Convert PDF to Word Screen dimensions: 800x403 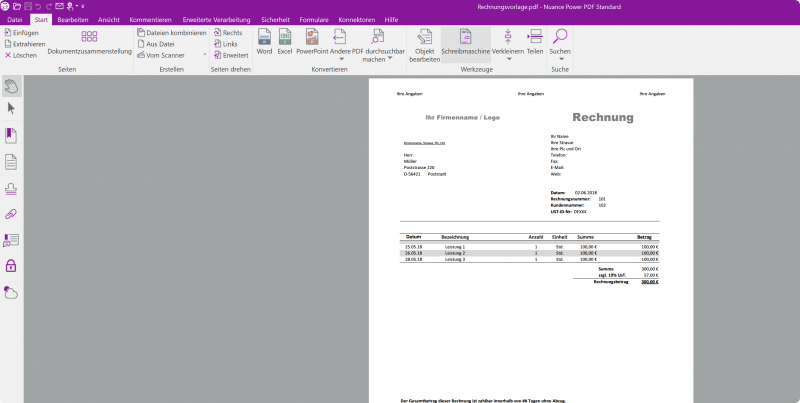point(264,42)
